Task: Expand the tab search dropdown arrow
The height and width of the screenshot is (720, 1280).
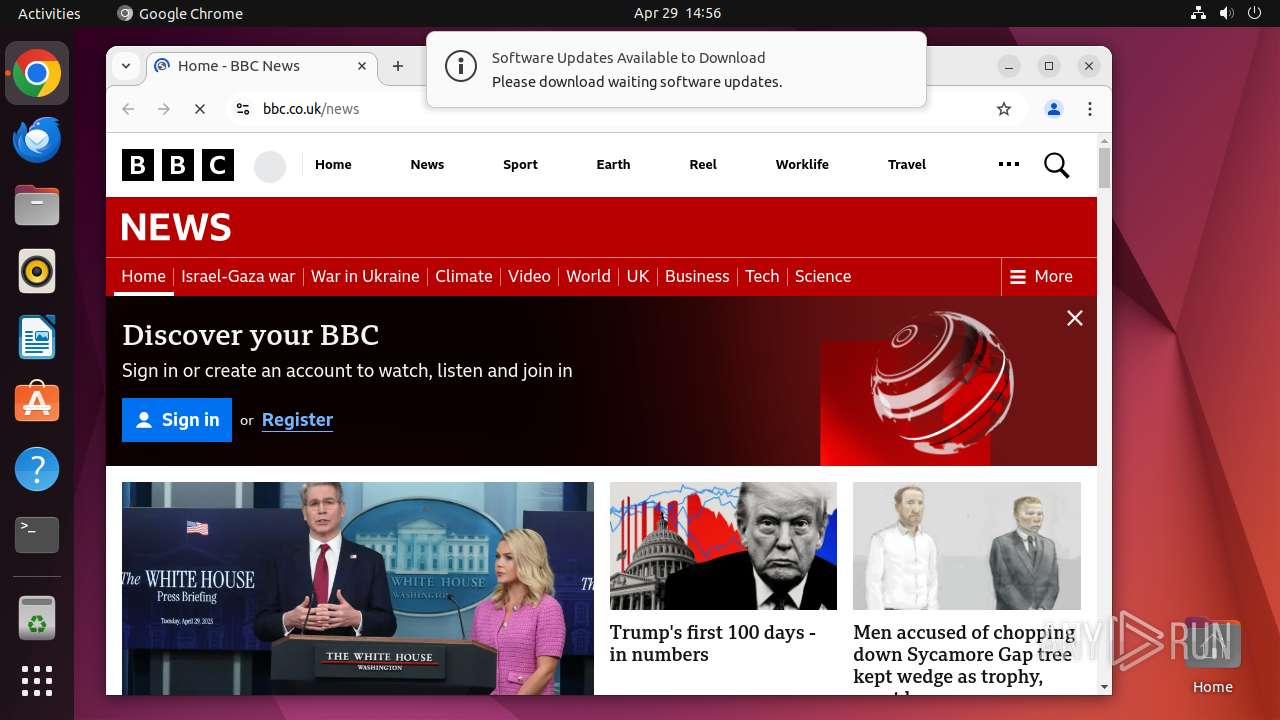Action: click(126, 66)
